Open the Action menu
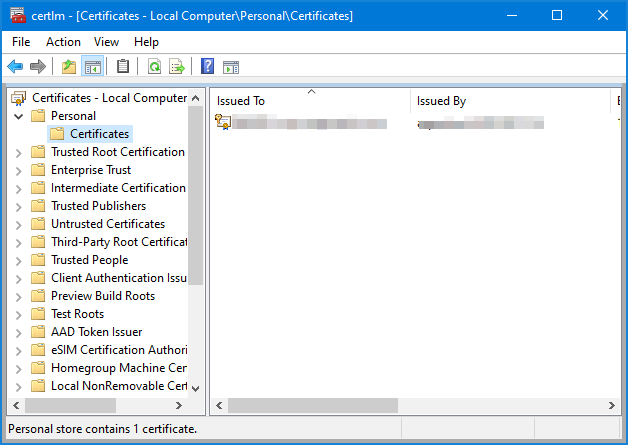The height and width of the screenshot is (445, 628). [x=63, y=42]
